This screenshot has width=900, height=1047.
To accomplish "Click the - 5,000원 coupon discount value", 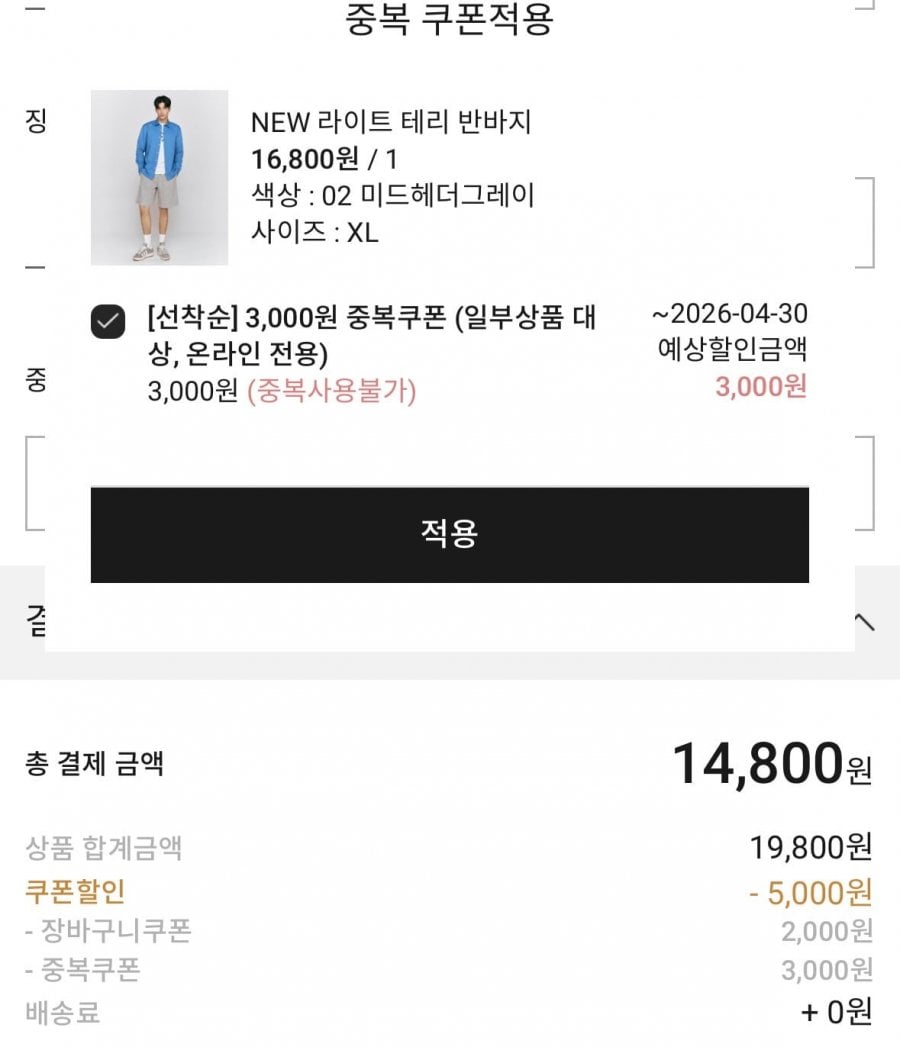I will (810, 891).
